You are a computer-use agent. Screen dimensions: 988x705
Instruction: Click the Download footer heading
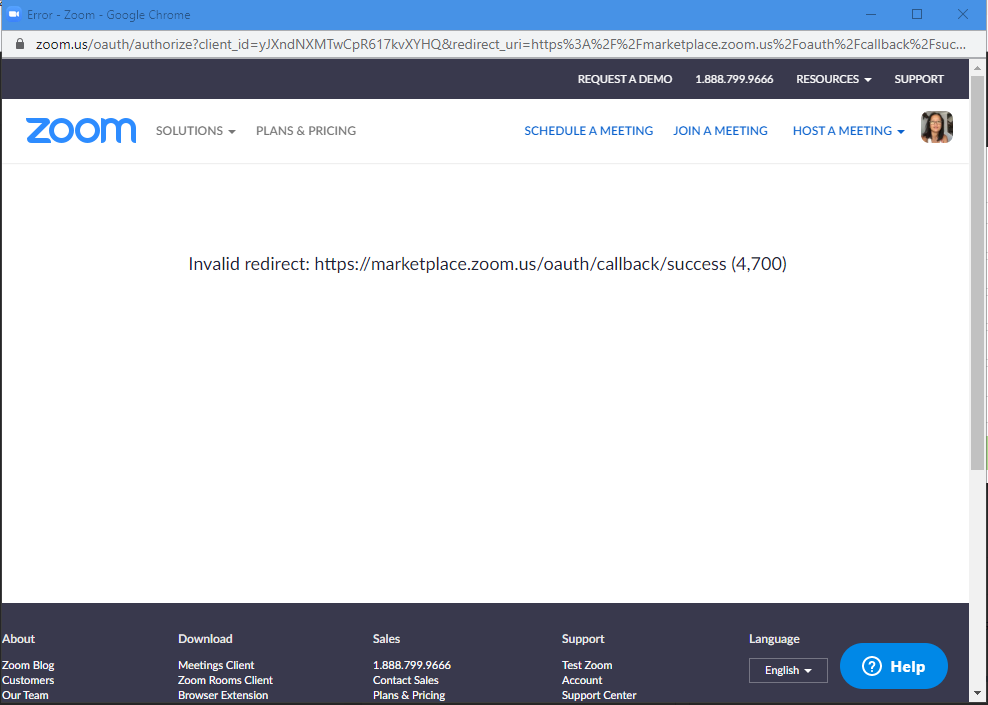[x=205, y=638]
